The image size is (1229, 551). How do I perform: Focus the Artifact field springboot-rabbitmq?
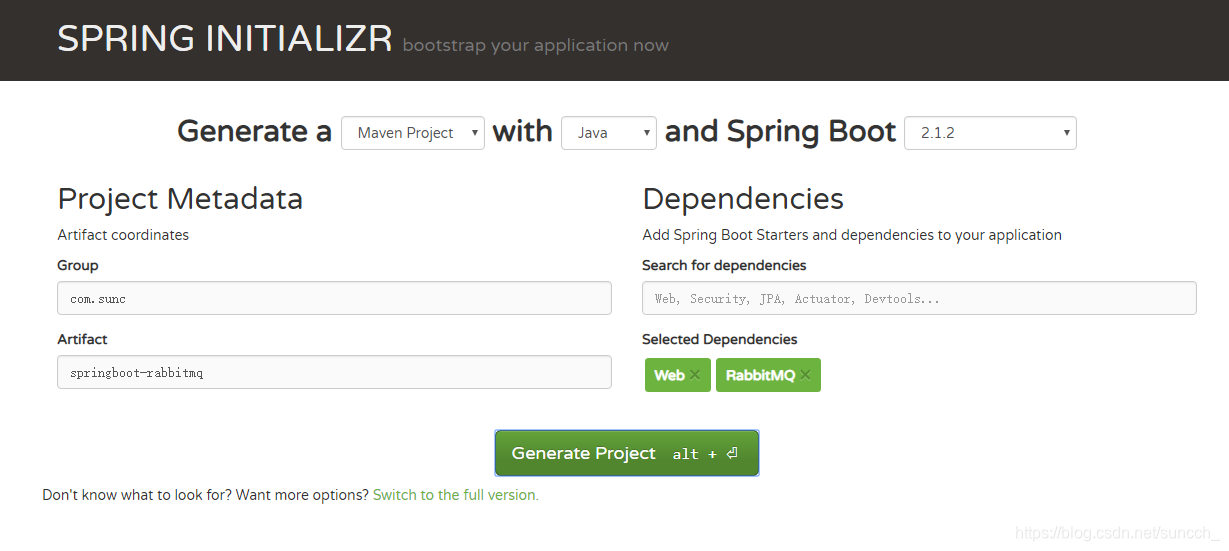coord(334,372)
